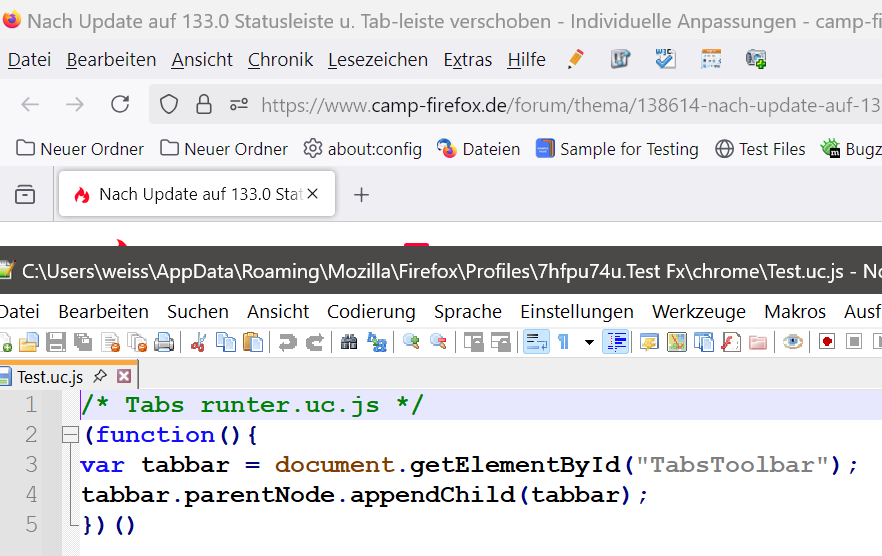This screenshot has width=882, height=556.
Task: Click the Find binoculars icon
Action: point(349,342)
